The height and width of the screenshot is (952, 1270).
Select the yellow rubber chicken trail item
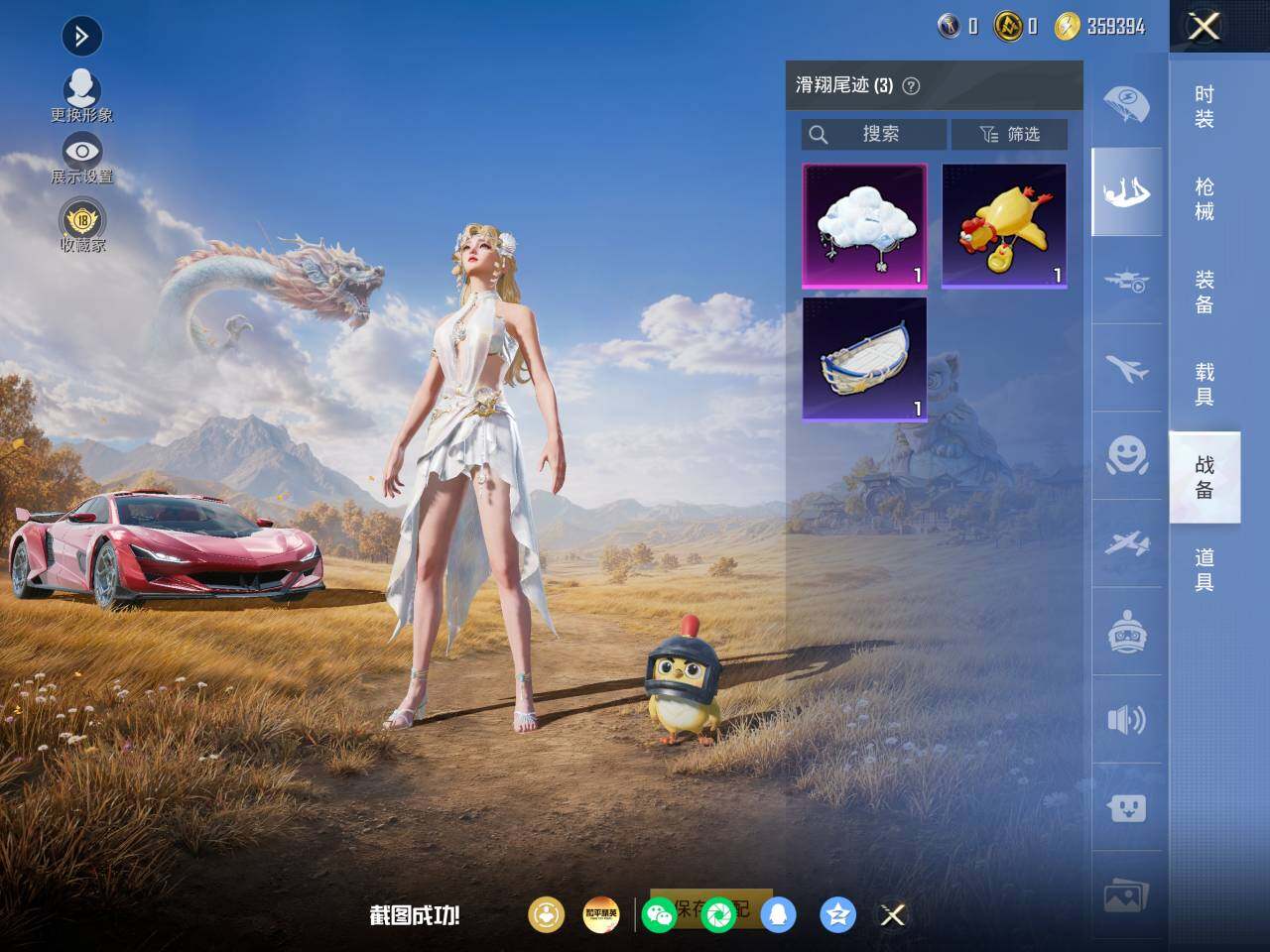1004,226
